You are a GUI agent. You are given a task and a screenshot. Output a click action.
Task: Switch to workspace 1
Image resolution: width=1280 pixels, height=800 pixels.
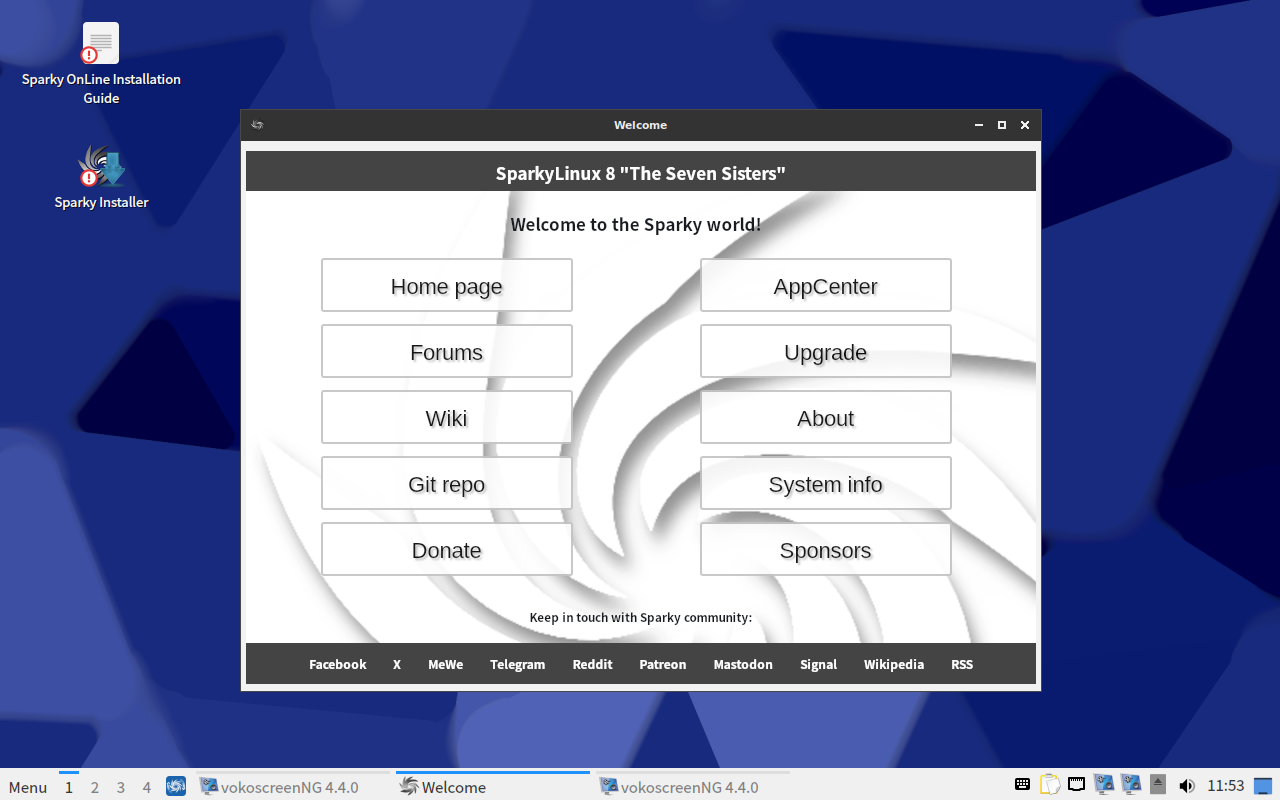(x=69, y=787)
